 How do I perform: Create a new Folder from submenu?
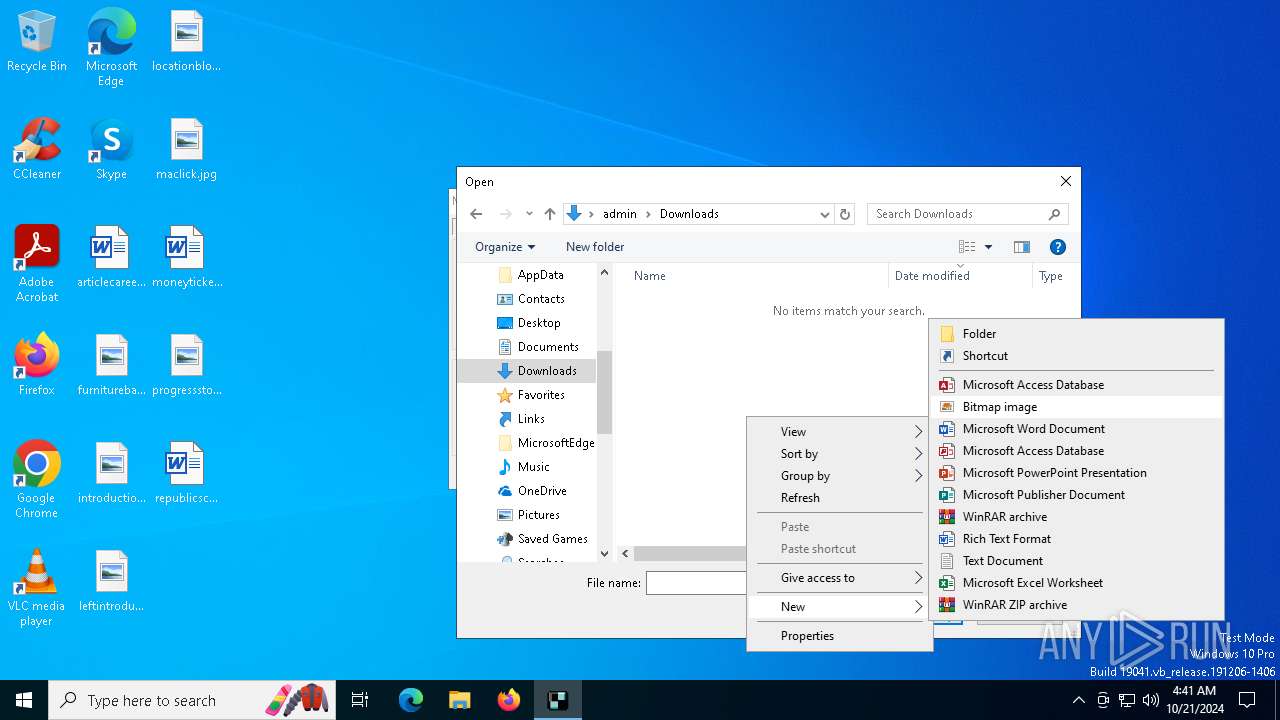coord(1076,334)
